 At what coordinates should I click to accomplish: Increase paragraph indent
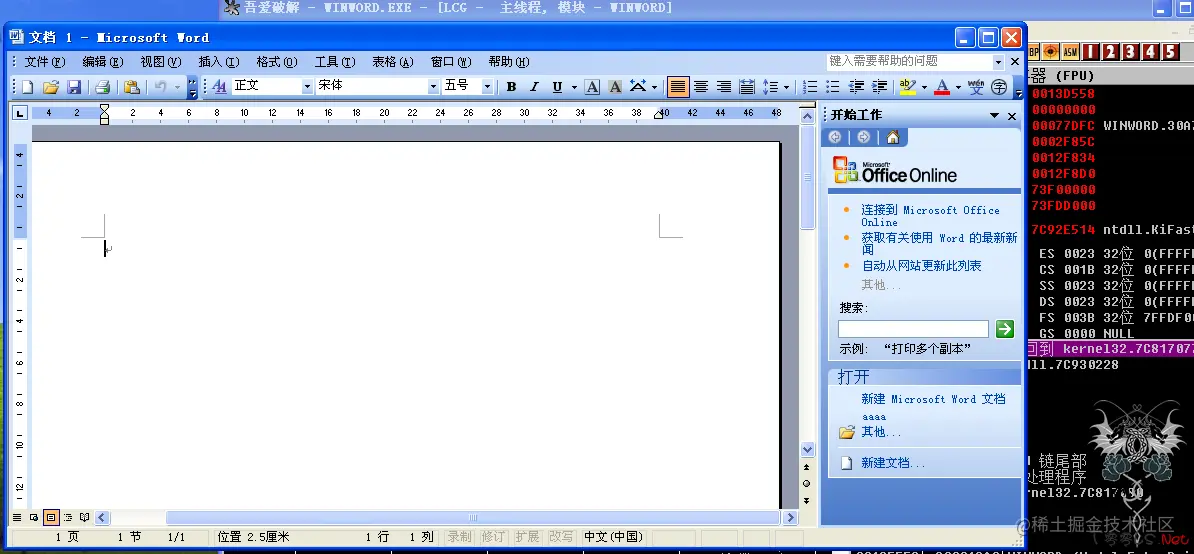point(880,87)
